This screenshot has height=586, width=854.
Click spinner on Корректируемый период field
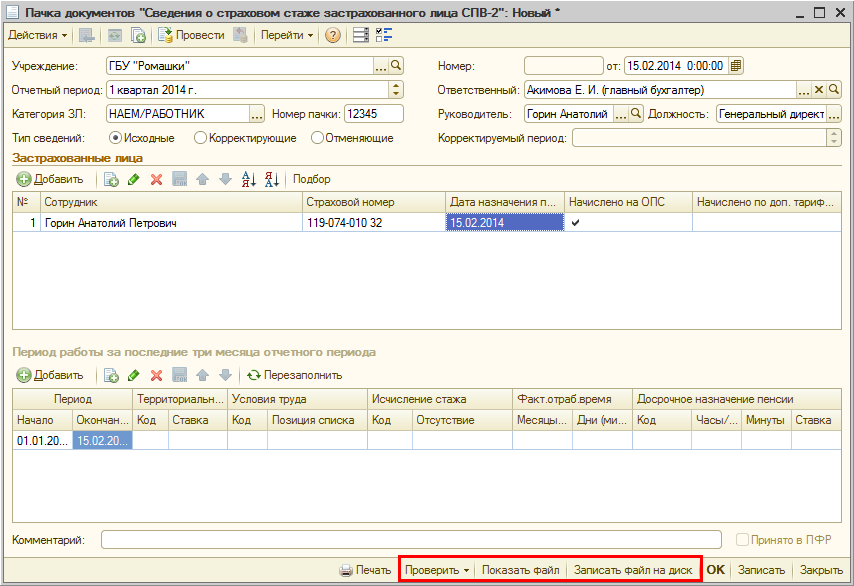[834, 138]
